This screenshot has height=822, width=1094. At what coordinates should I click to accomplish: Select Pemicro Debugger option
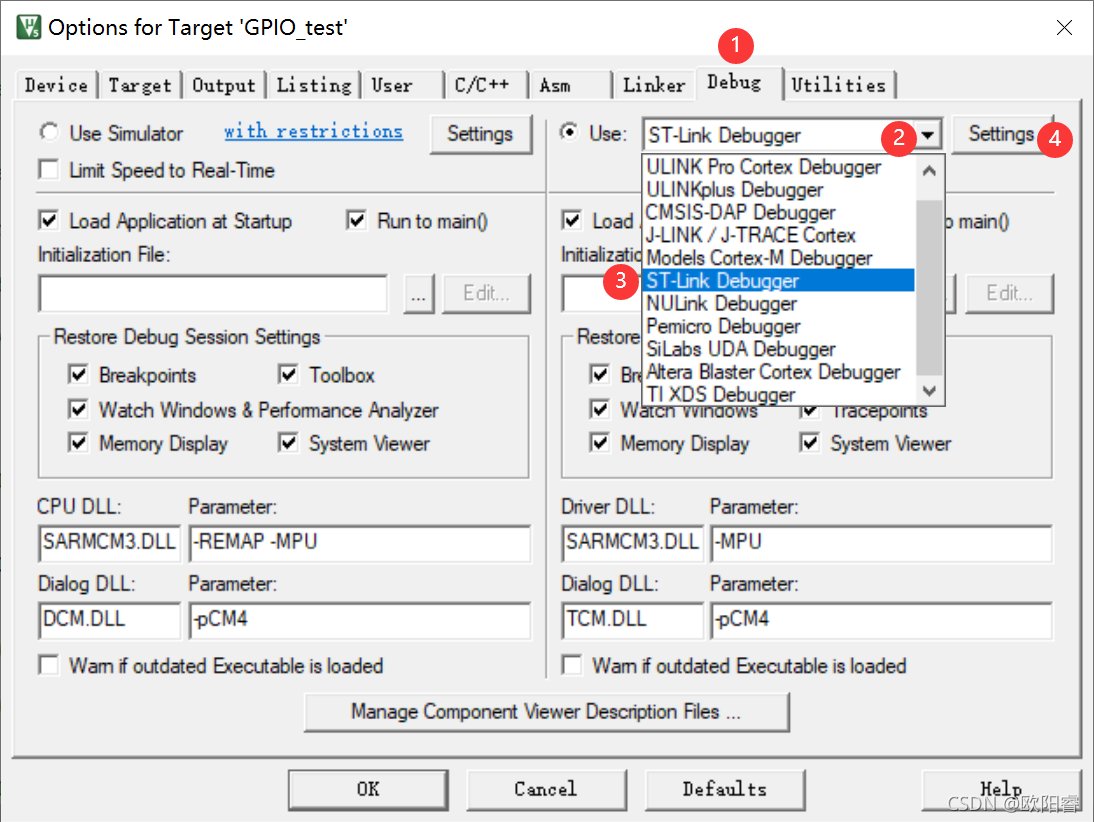[x=778, y=326]
